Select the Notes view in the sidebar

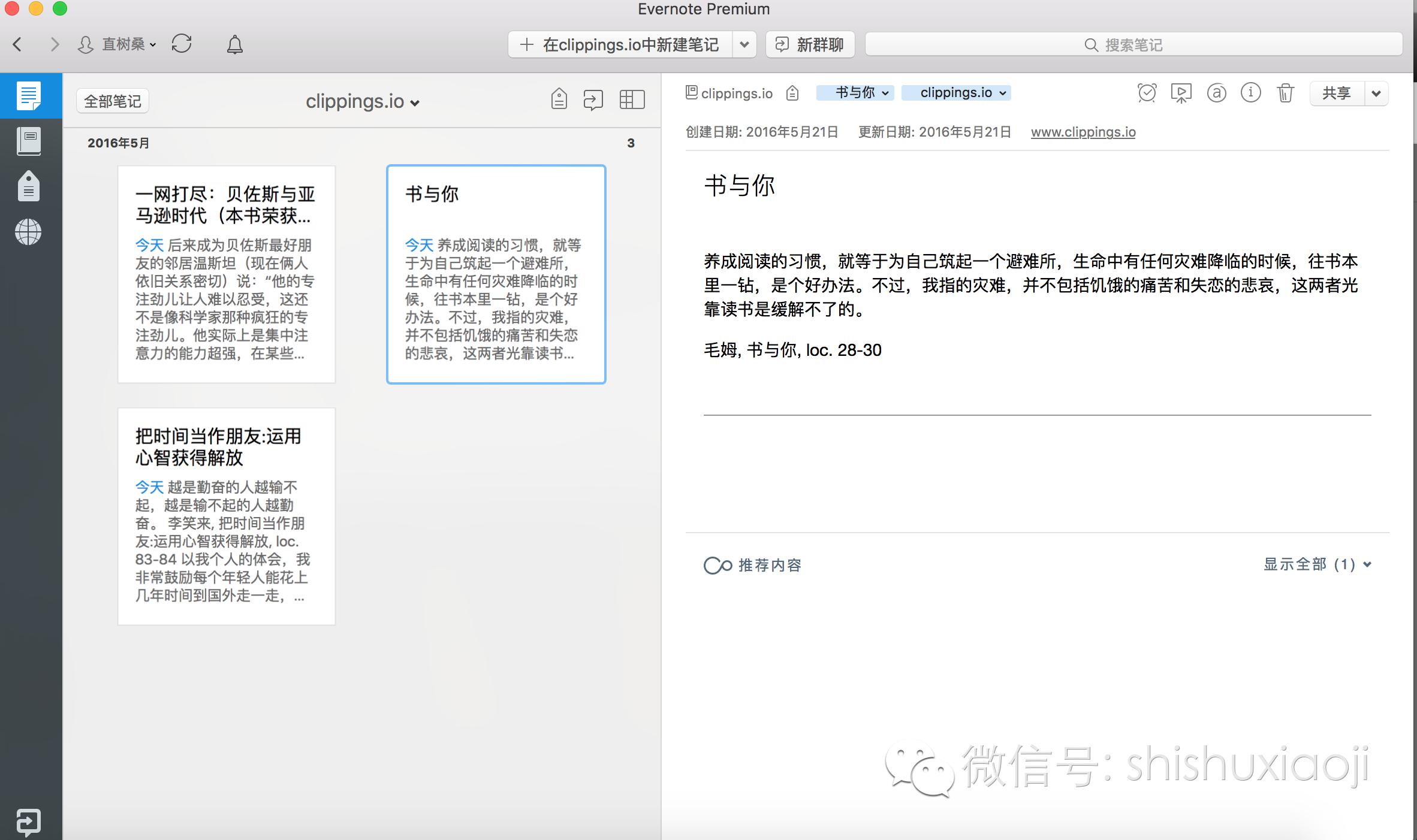(30, 96)
